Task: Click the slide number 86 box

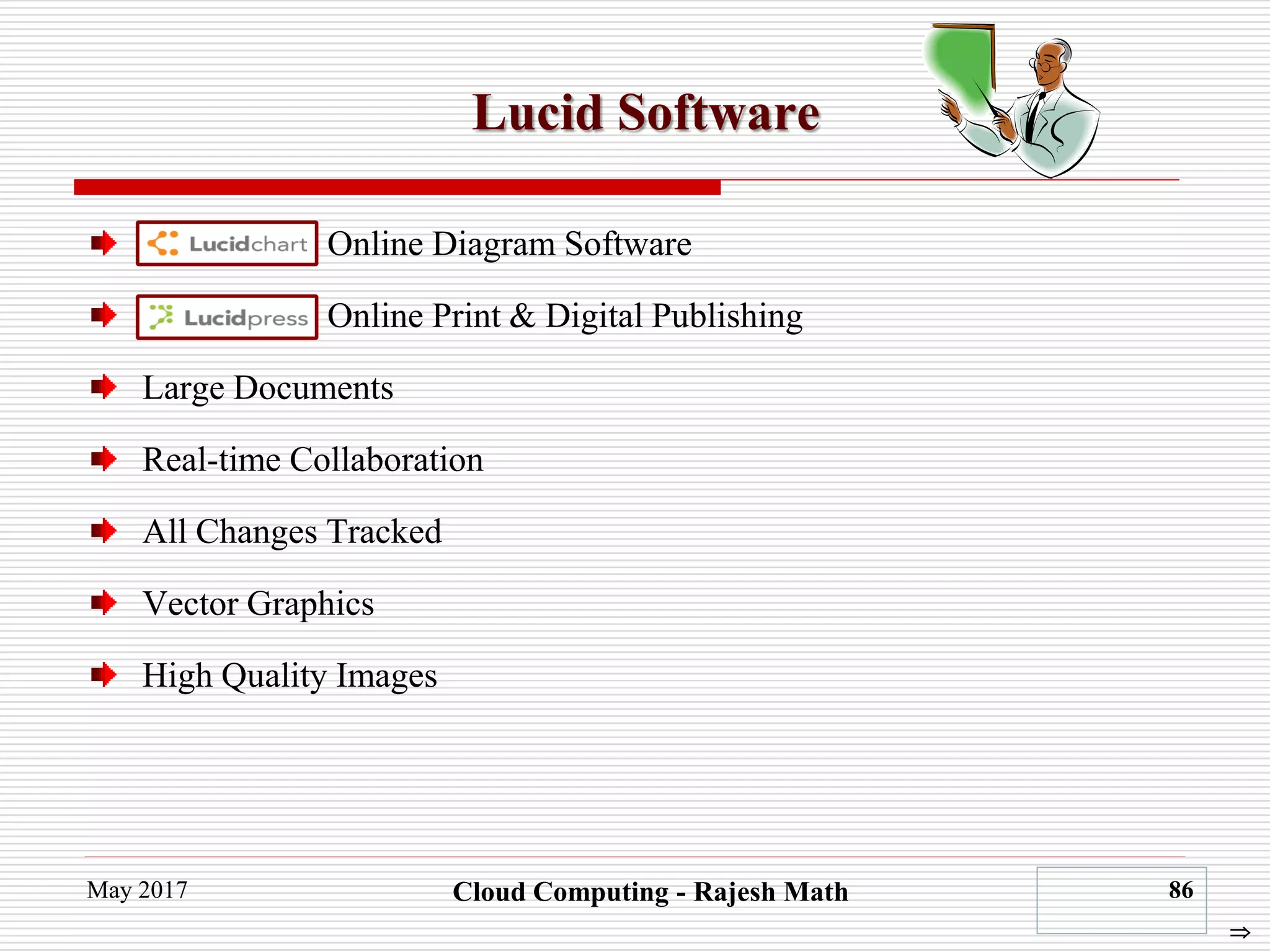Action: [1121, 900]
